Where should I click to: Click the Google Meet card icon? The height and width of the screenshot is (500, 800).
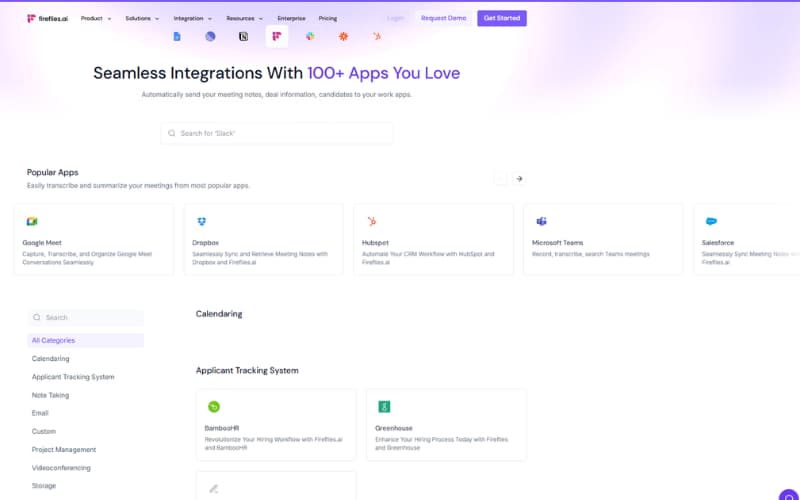coord(32,221)
